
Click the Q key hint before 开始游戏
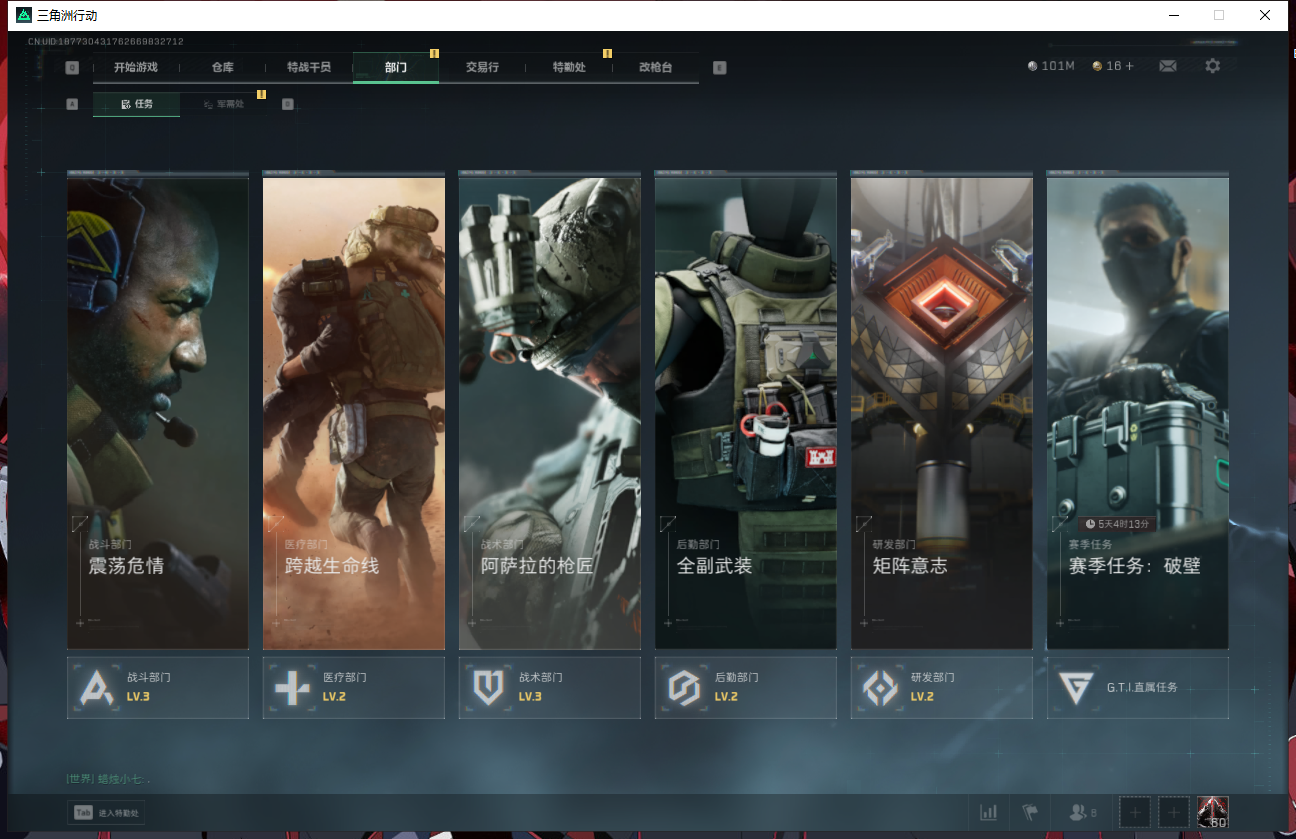(x=72, y=68)
